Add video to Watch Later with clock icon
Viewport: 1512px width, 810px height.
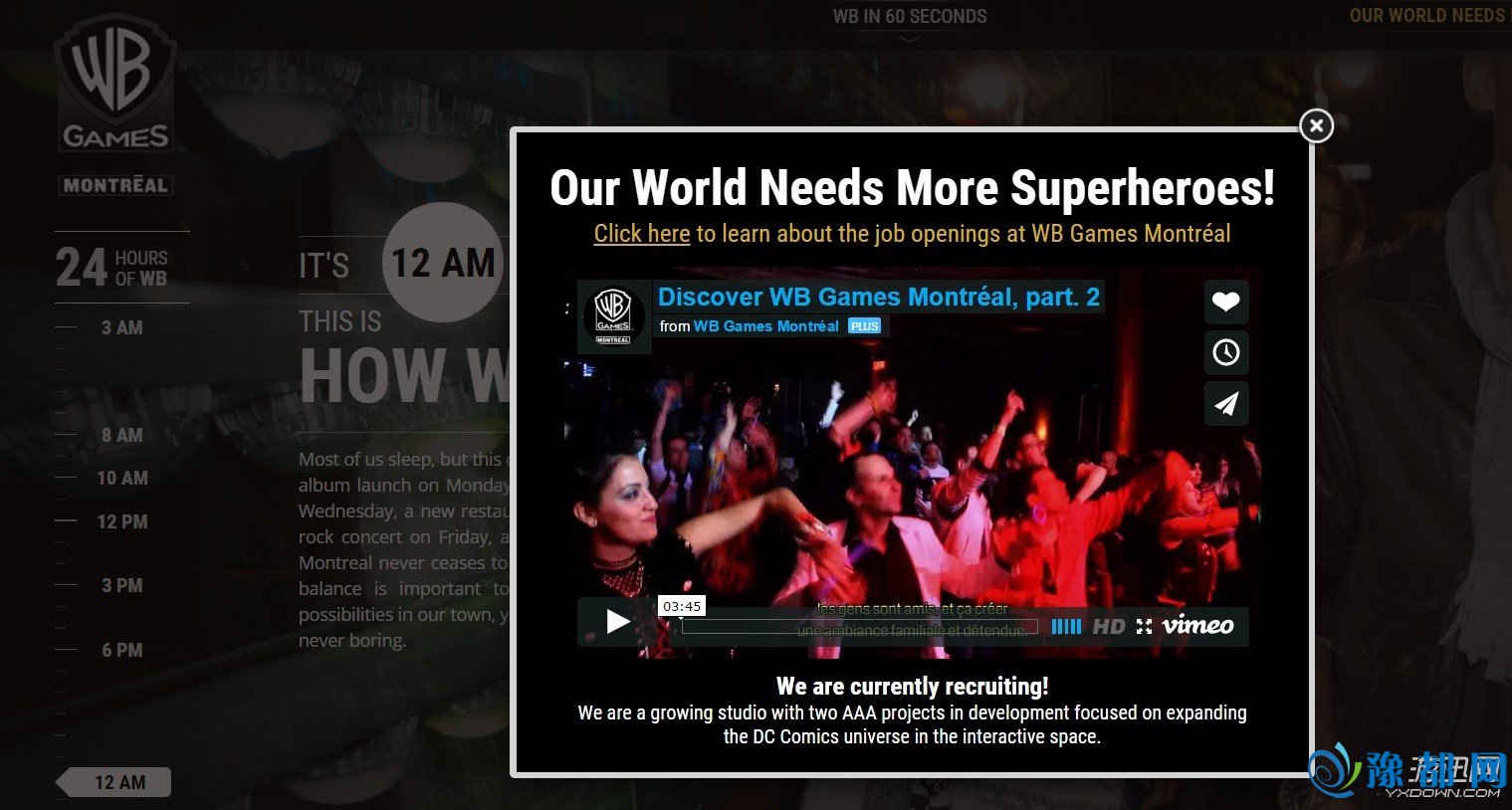1226,352
